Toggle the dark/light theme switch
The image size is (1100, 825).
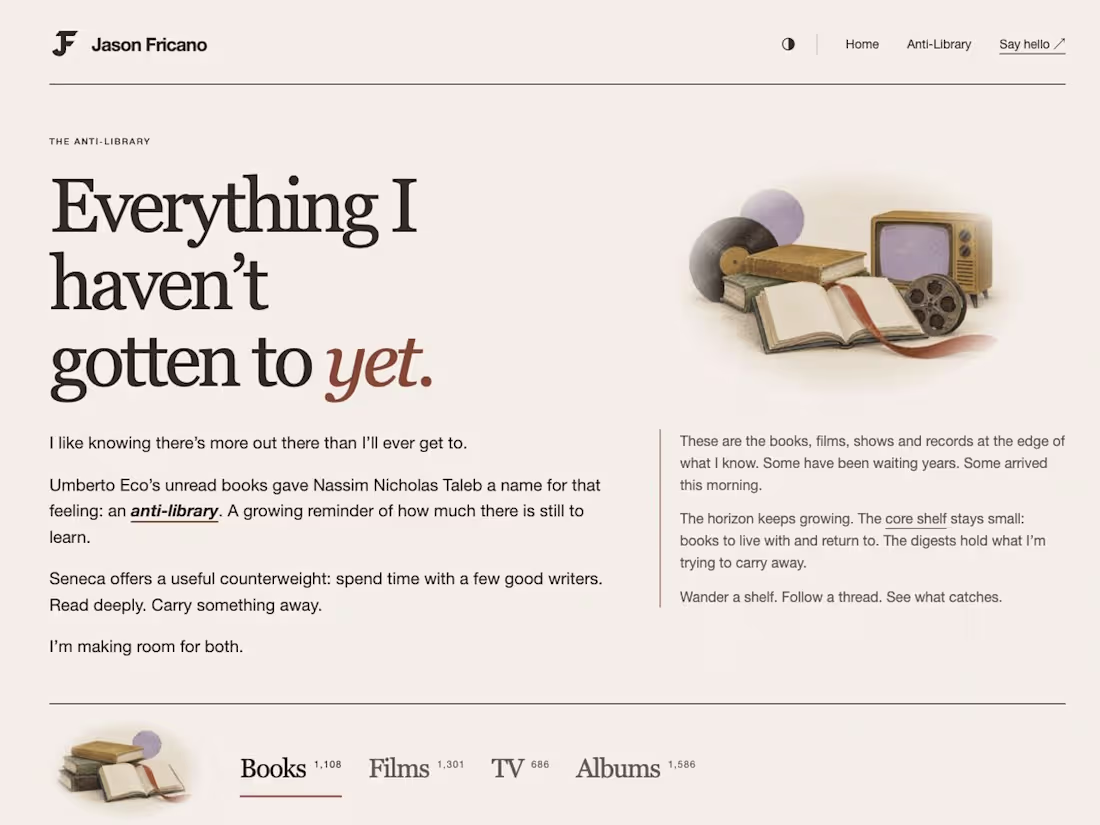[789, 44]
